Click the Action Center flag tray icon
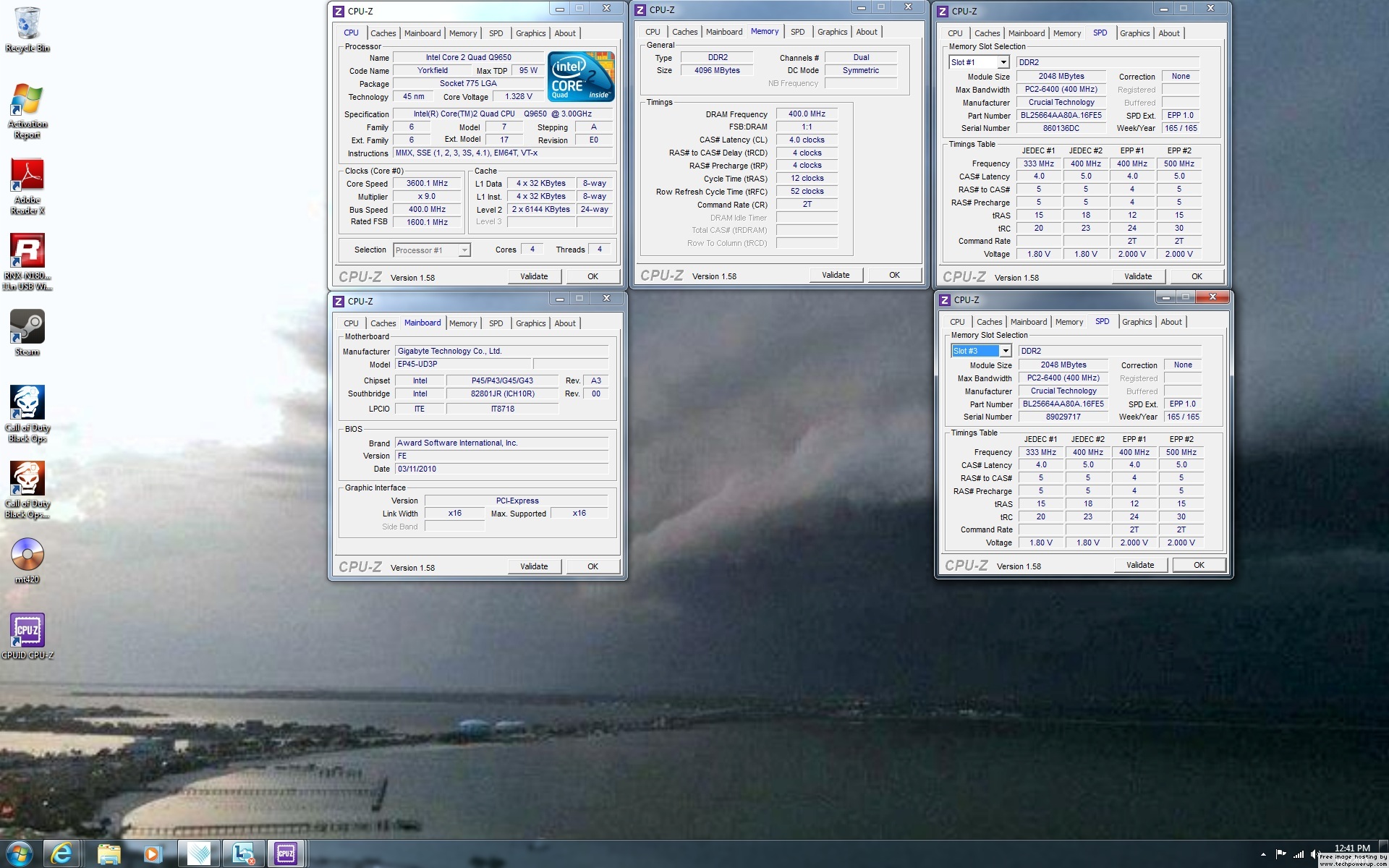Viewport: 1389px width, 868px height. [x=1280, y=854]
